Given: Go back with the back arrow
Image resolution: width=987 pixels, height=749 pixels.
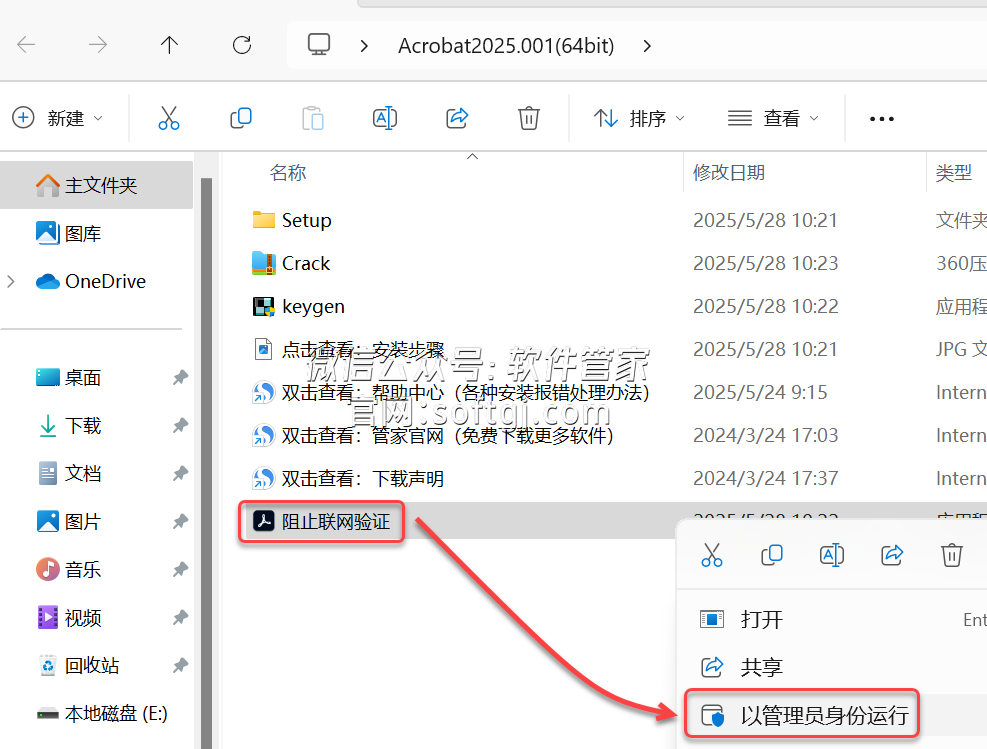Looking at the screenshot, I should (x=26, y=45).
